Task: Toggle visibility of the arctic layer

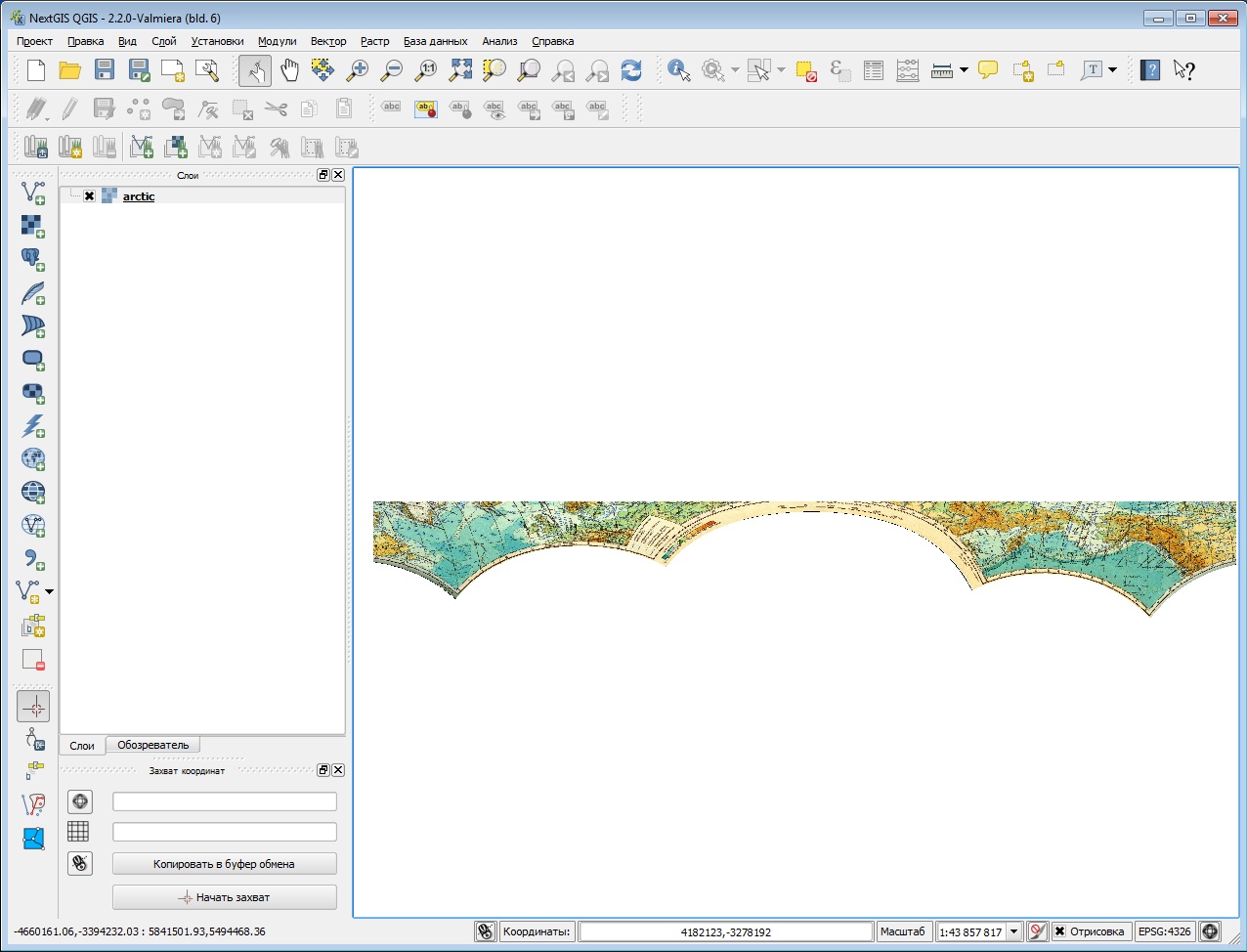Action: (x=90, y=196)
